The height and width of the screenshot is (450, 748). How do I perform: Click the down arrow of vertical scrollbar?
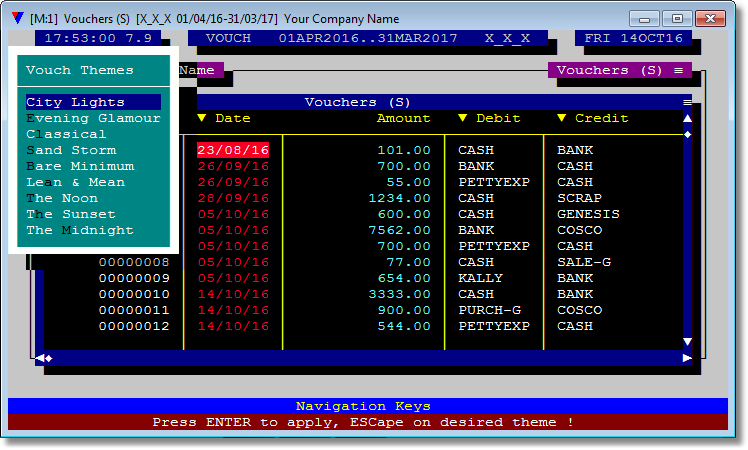[x=687, y=342]
